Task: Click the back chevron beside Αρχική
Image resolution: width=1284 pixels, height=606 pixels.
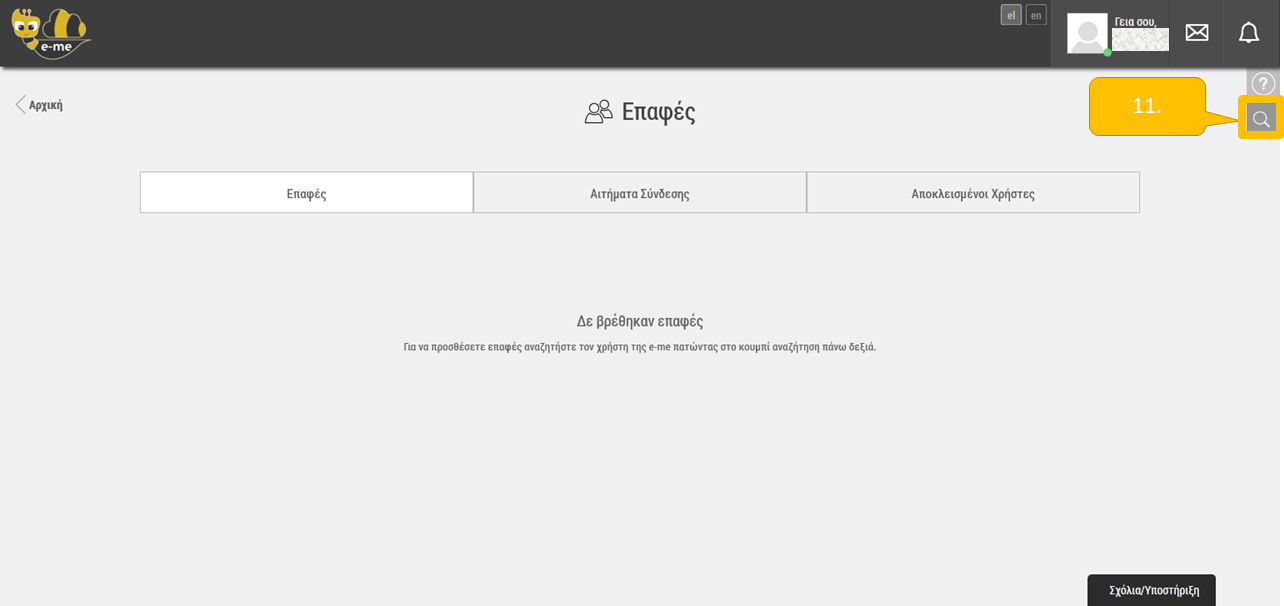Action: coord(20,105)
